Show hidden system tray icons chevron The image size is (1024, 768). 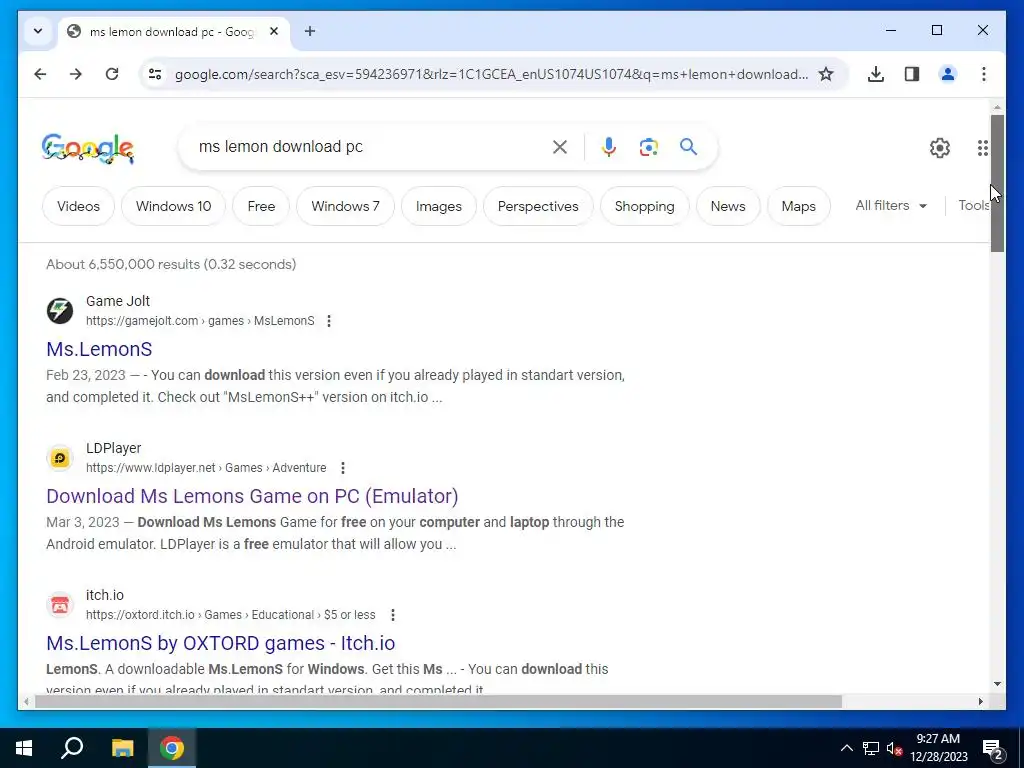click(x=846, y=748)
